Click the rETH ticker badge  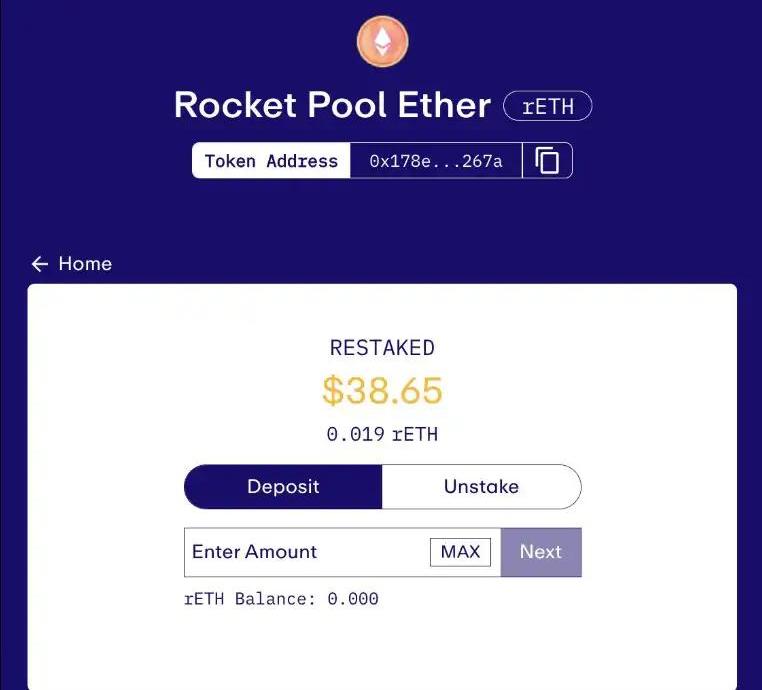tap(547, 106)
